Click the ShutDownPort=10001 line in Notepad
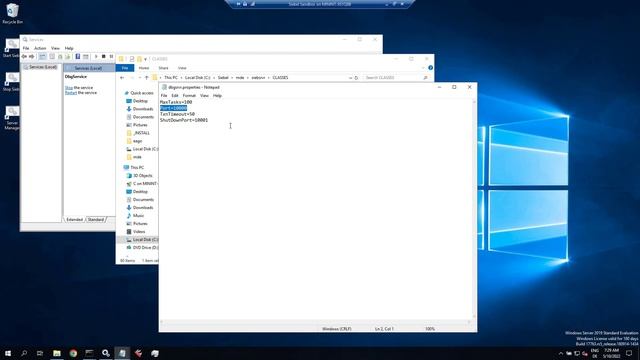Image resolution: width=640 pixels, height=360 pixels. (184, 120)
